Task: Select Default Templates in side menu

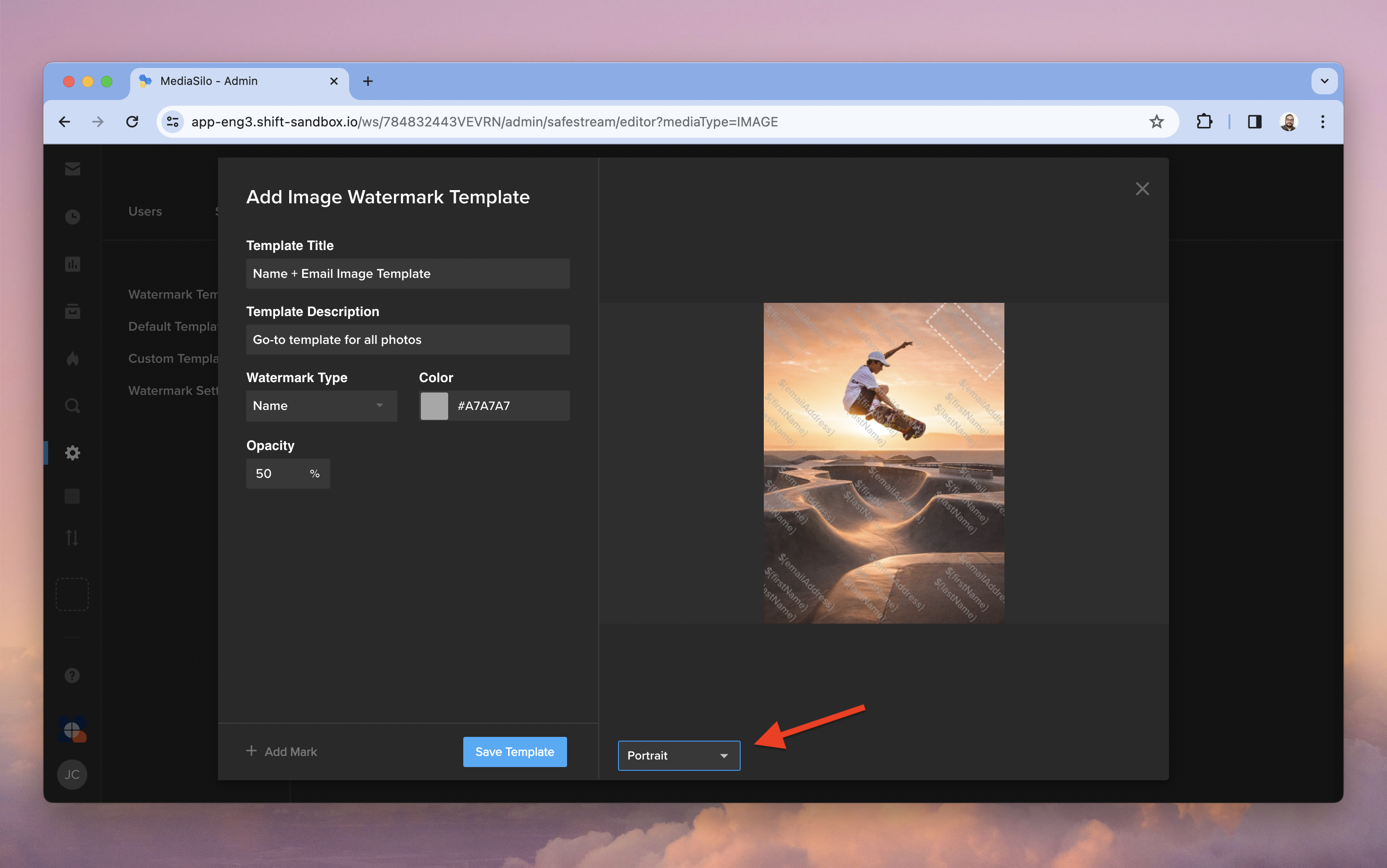Action: point(173,326)
